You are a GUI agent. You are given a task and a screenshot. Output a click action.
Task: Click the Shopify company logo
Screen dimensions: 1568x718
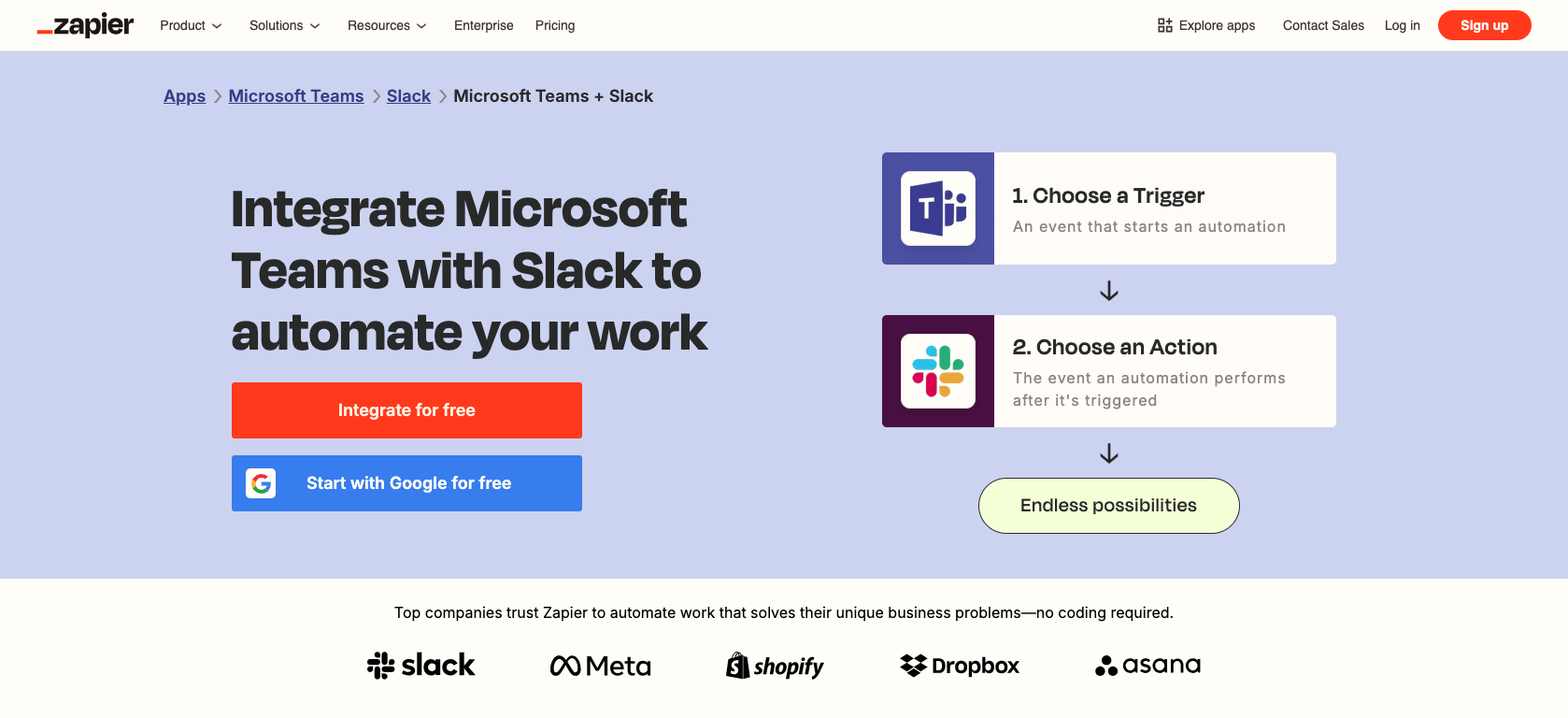pyautogui.click(x=775, y=666)
